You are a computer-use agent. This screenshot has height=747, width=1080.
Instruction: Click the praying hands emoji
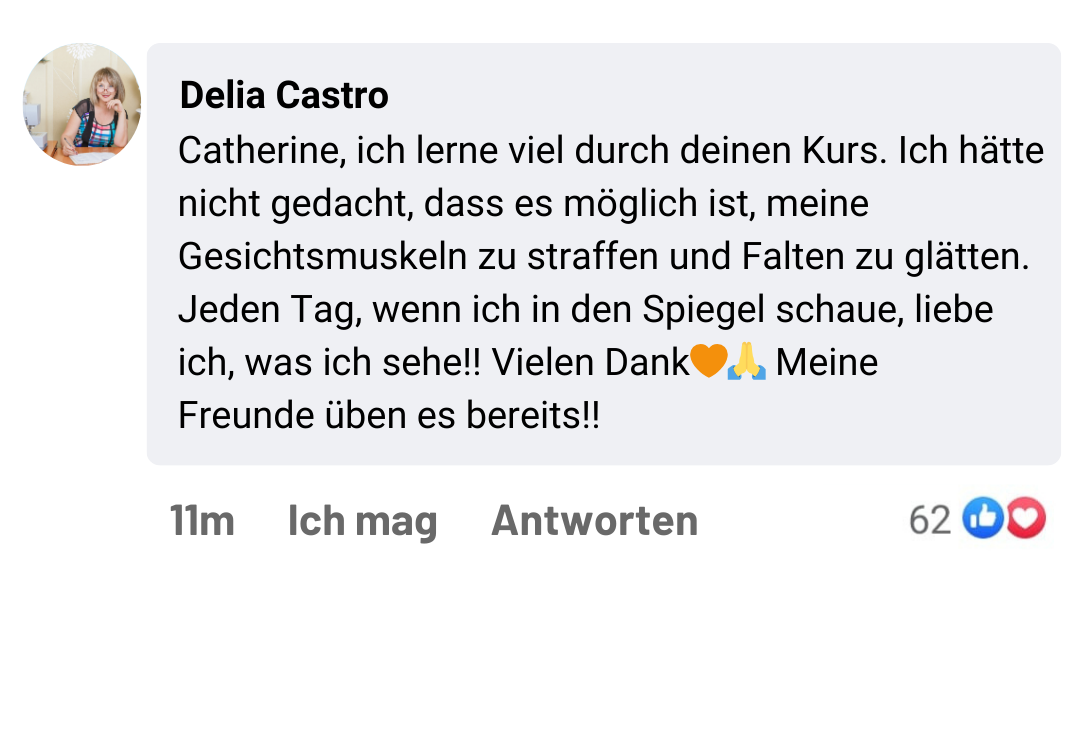pyautogui.click(x=746, y=362)
